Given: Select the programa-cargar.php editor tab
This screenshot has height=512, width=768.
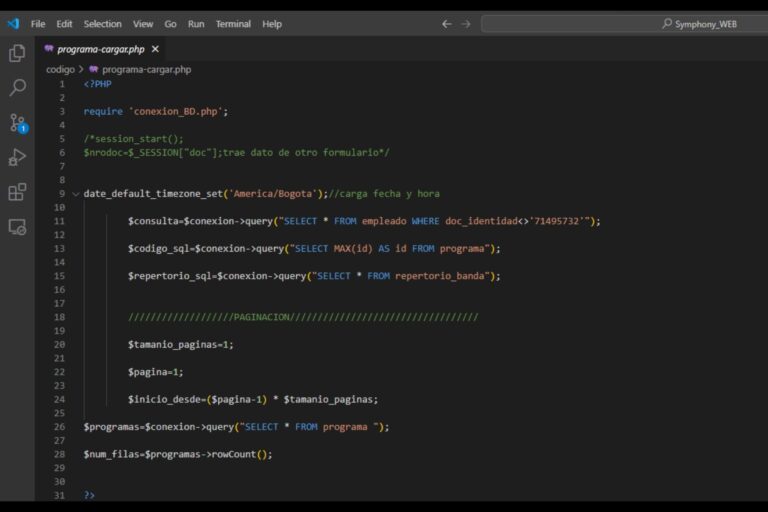Looking at the screenshot, I should 101,49.
